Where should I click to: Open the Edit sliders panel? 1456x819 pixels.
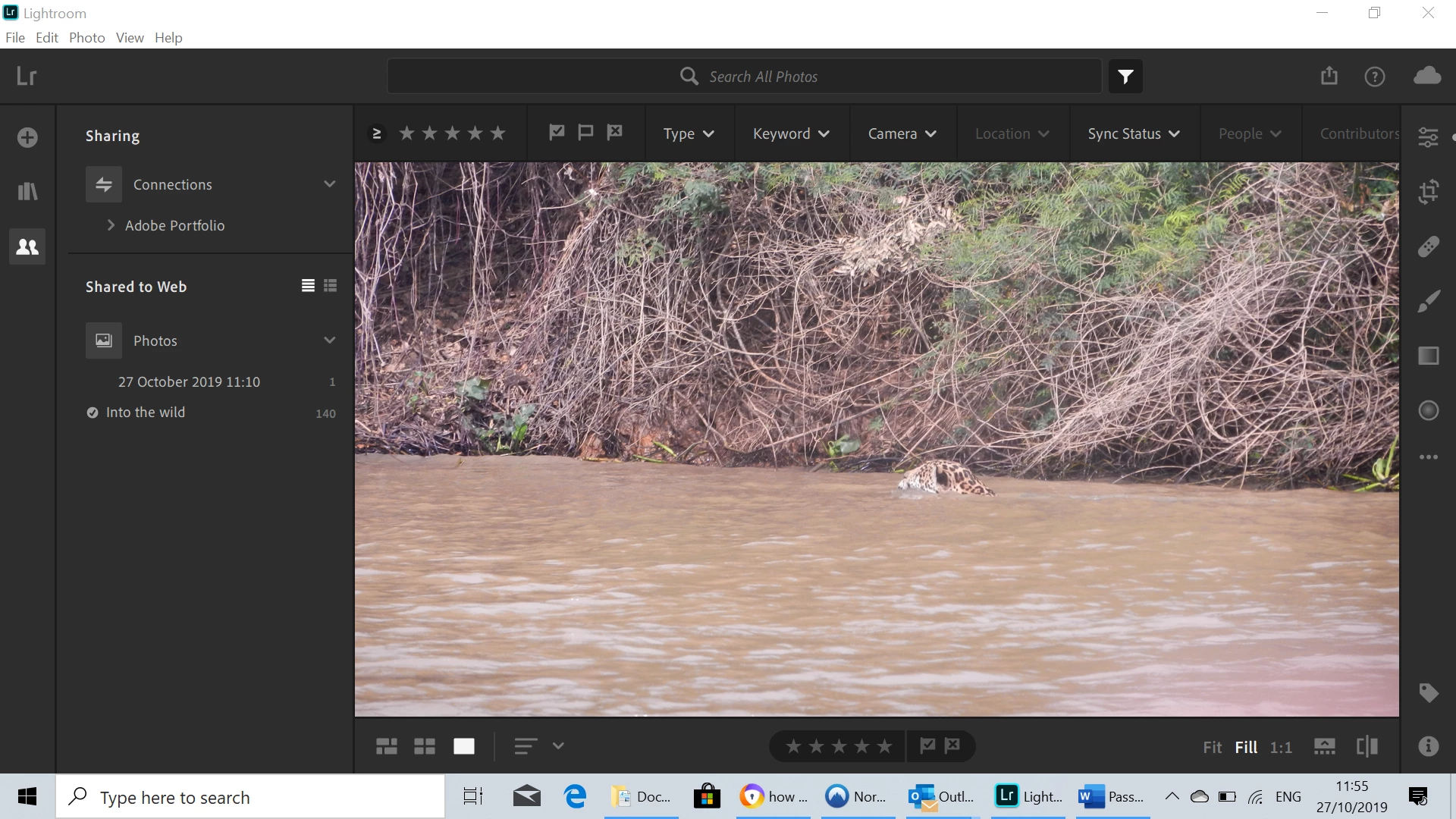click(x=1428, y=136)
